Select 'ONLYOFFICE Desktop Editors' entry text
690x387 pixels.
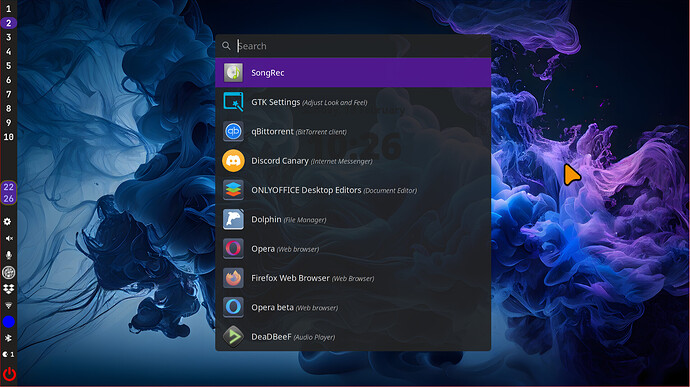[306, 190]
